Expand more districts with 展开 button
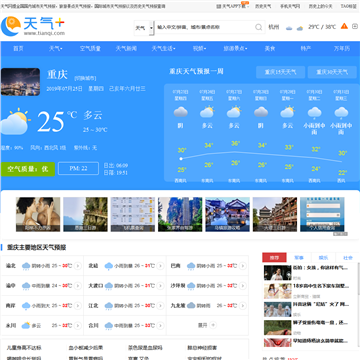360x360 pixels. pyautogui.click(x=207, y=325)
